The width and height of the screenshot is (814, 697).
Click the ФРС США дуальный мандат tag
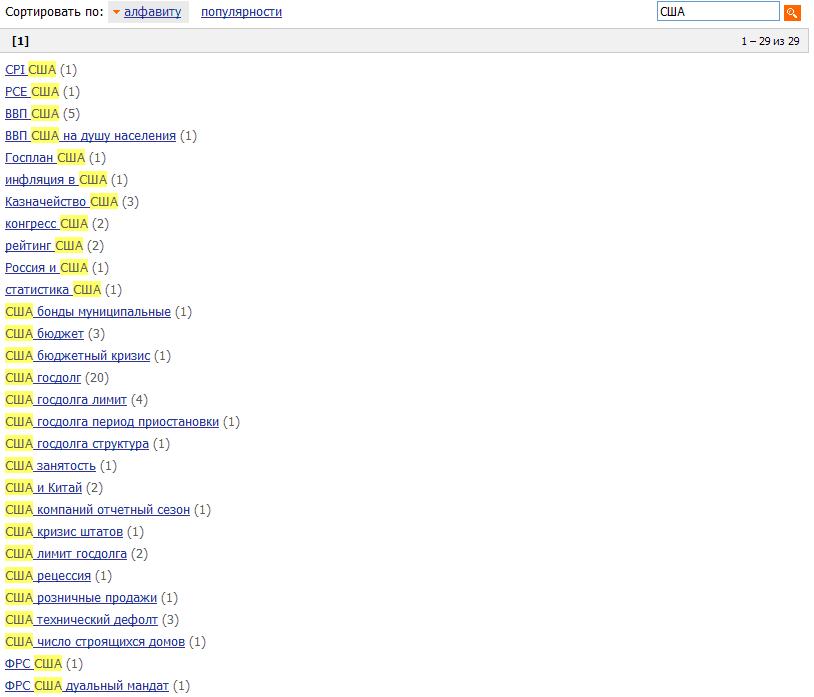pos(87,686)
